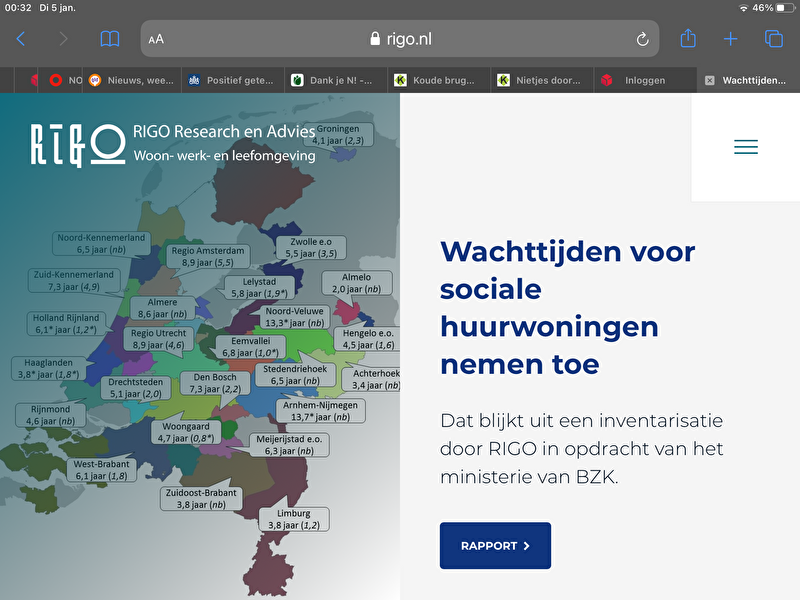Tap the 00:32 clock in status bar
Viewport: 800px width, 600px height.
[x=18, y=8]
